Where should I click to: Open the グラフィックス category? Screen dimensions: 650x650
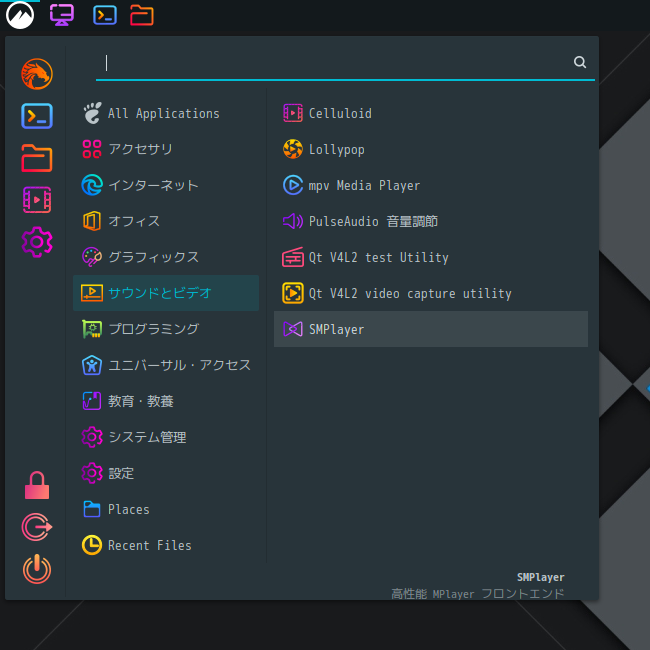pyautogui.click(x=166, y=257)
